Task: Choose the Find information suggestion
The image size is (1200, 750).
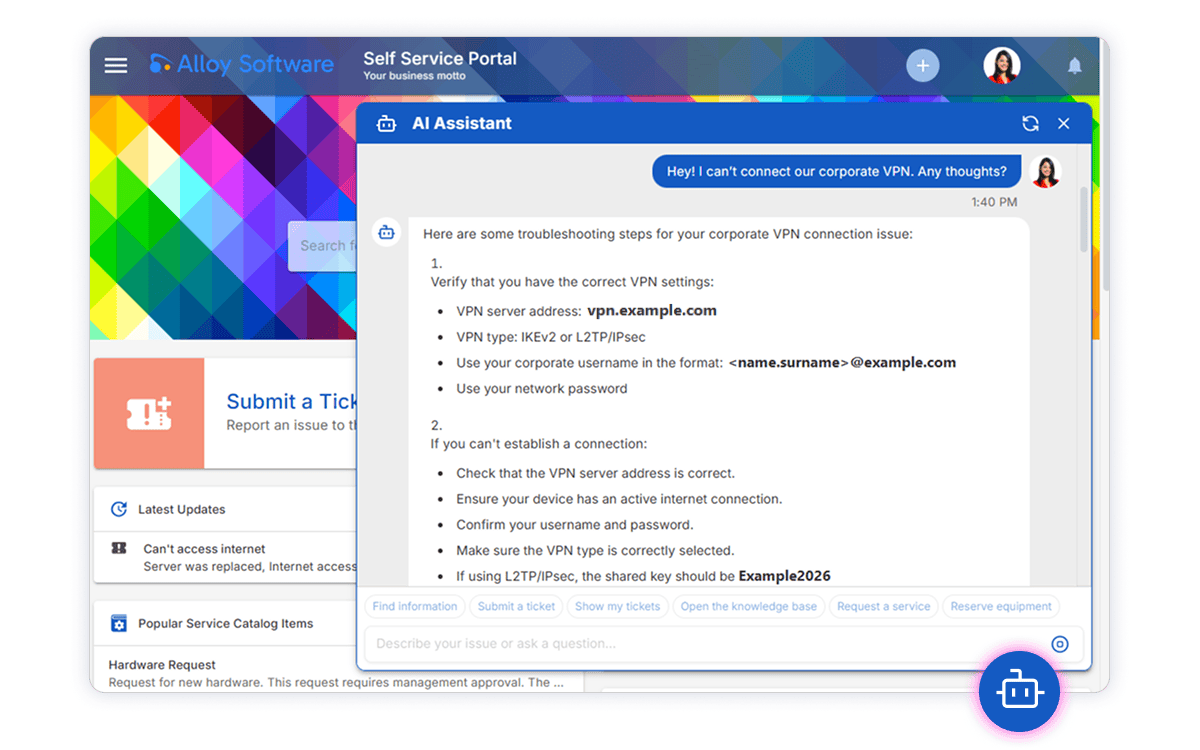Action: [415, 606]
